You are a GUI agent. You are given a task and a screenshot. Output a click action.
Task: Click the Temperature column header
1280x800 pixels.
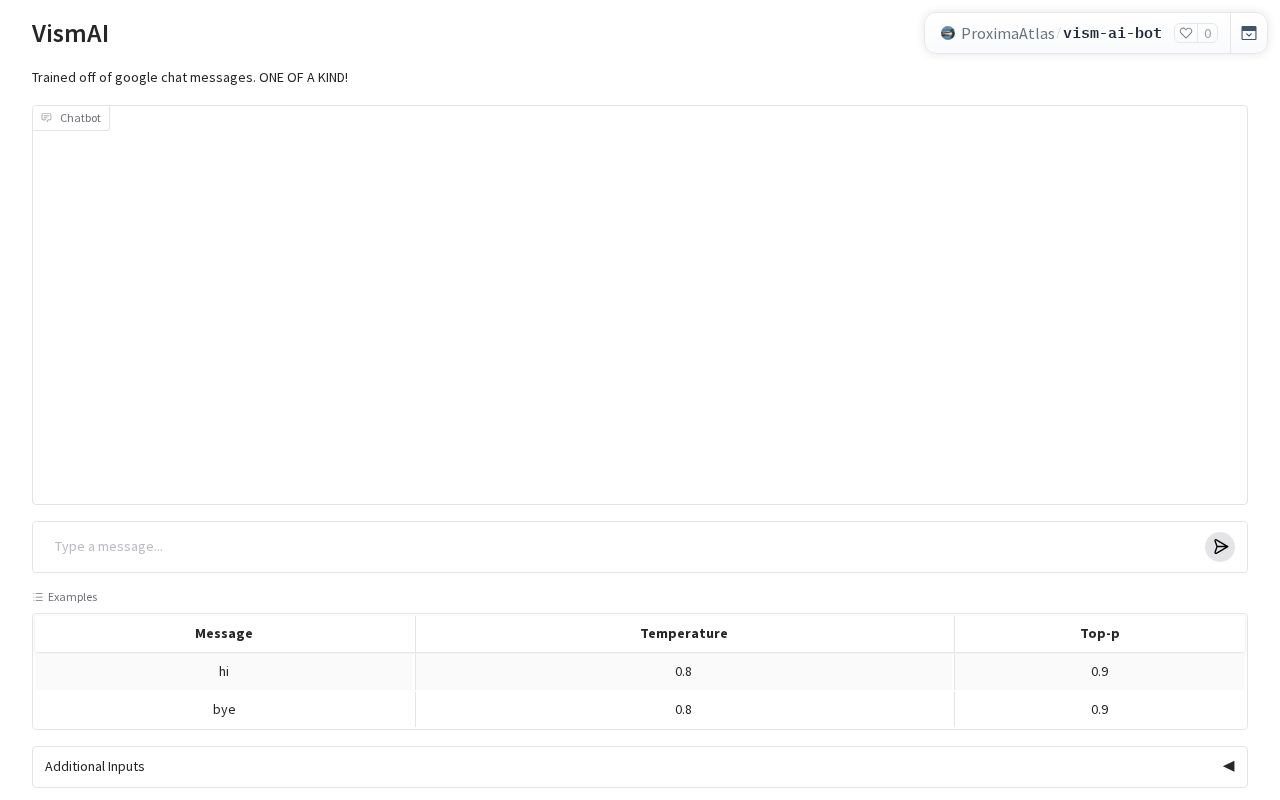pyautogui.click(x=684, y=634)
